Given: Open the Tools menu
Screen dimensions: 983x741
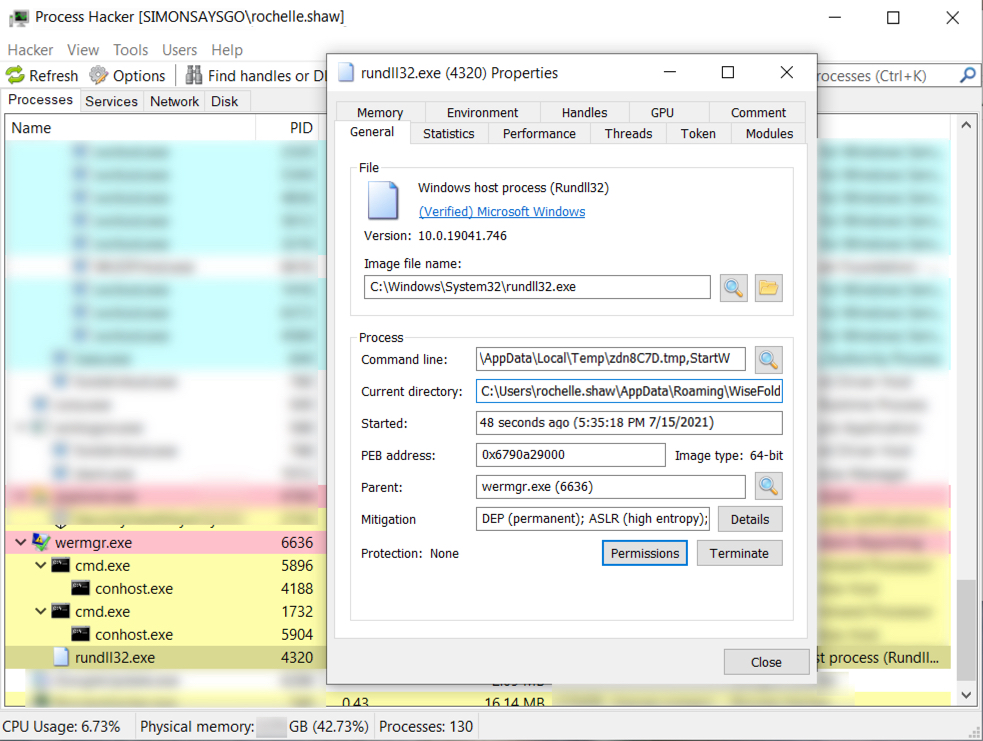Looking at the screenshot, I should 130,50.
